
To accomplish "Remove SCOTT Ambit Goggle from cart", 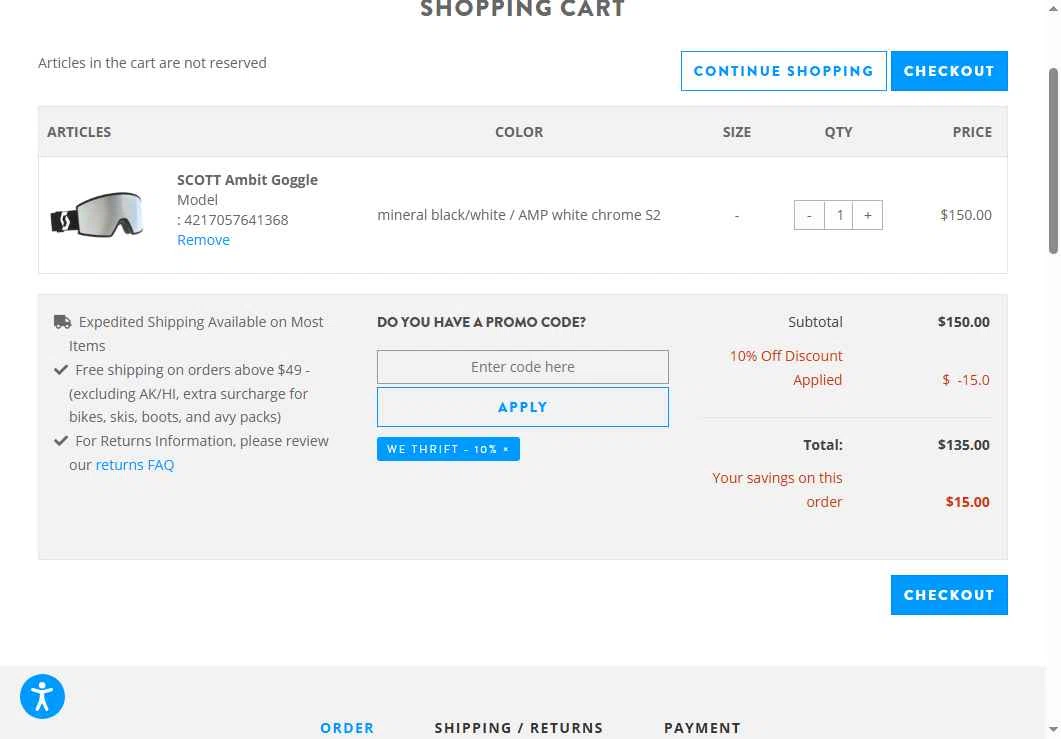I will point(203,240).
